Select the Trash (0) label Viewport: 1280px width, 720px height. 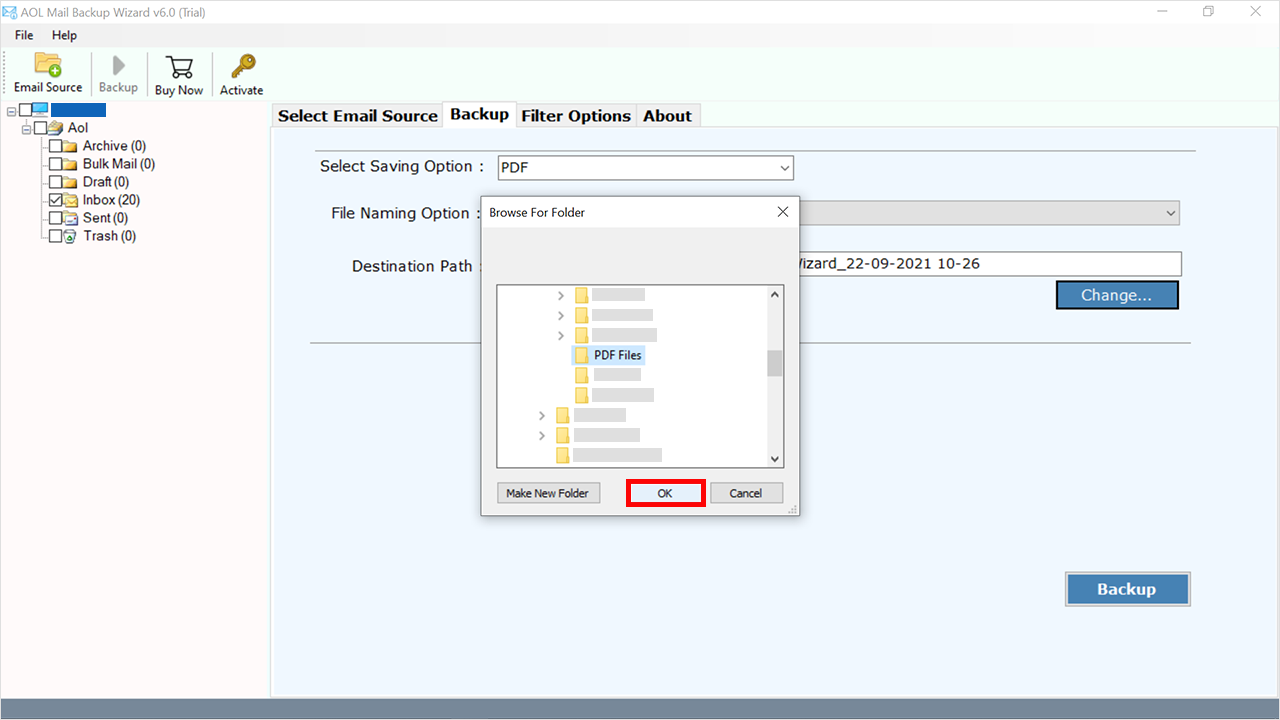110,236
